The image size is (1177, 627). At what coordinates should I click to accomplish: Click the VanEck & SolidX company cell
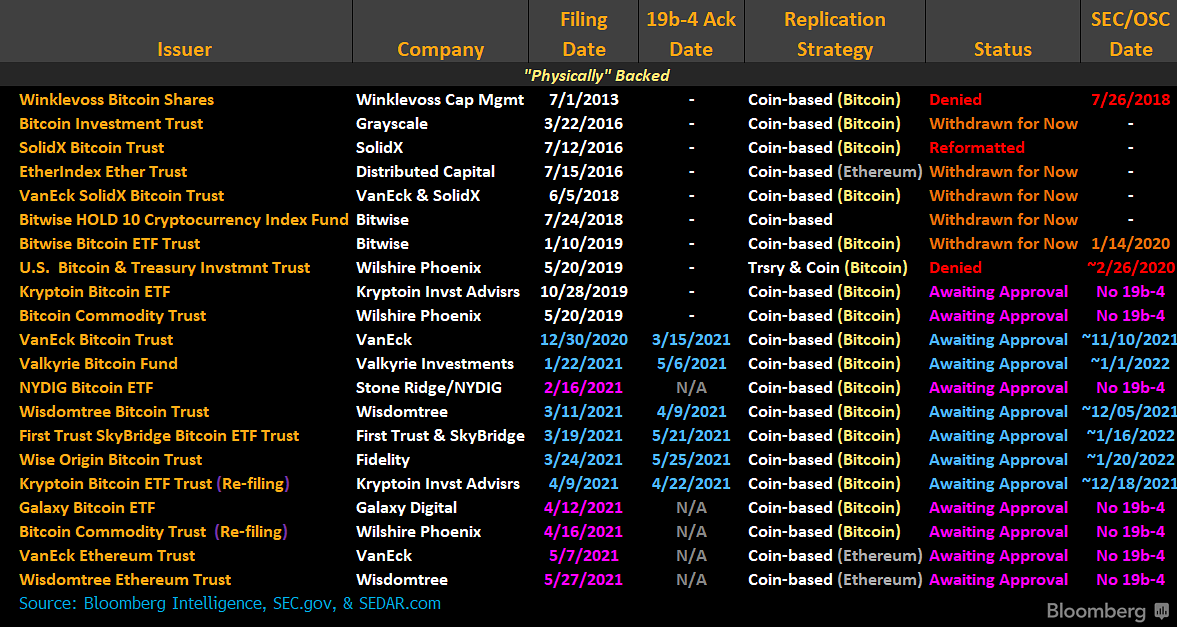tap(418, 195)
